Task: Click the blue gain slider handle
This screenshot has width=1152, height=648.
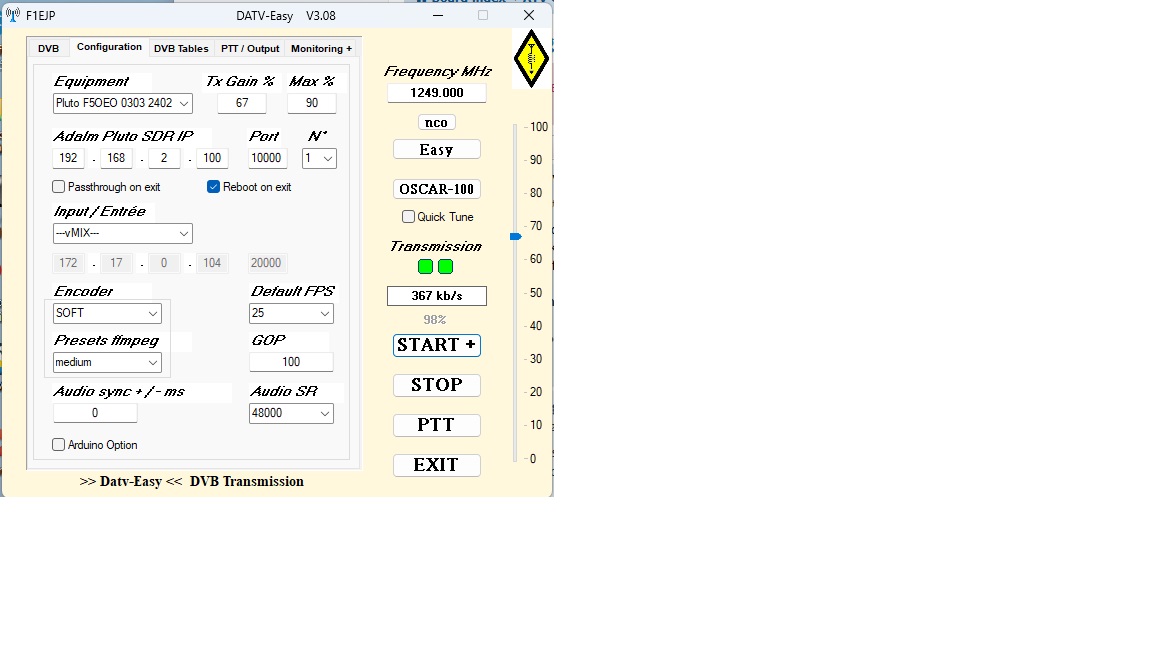Action: click(515, 237)
